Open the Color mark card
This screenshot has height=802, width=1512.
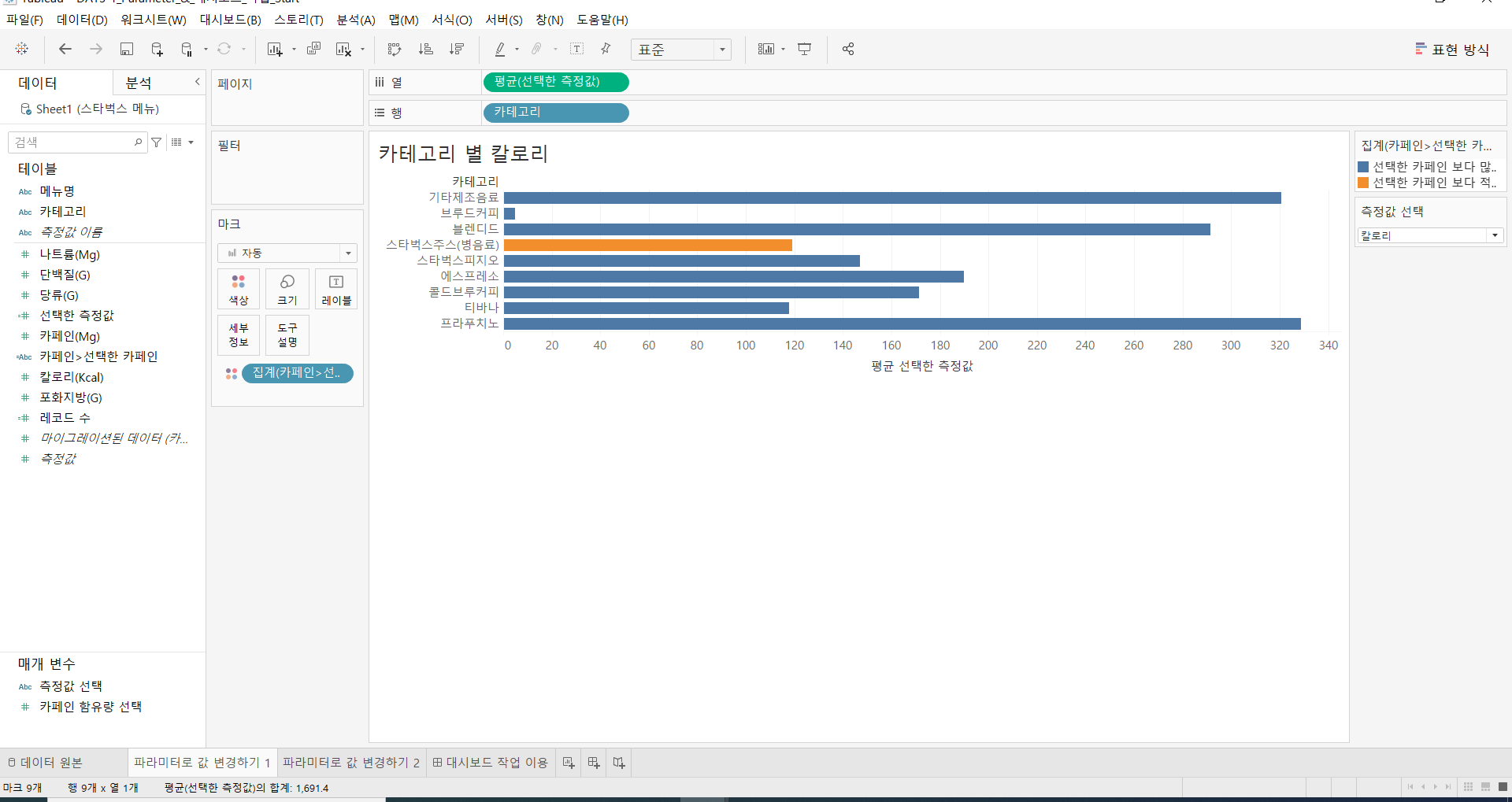pos(239,289)
